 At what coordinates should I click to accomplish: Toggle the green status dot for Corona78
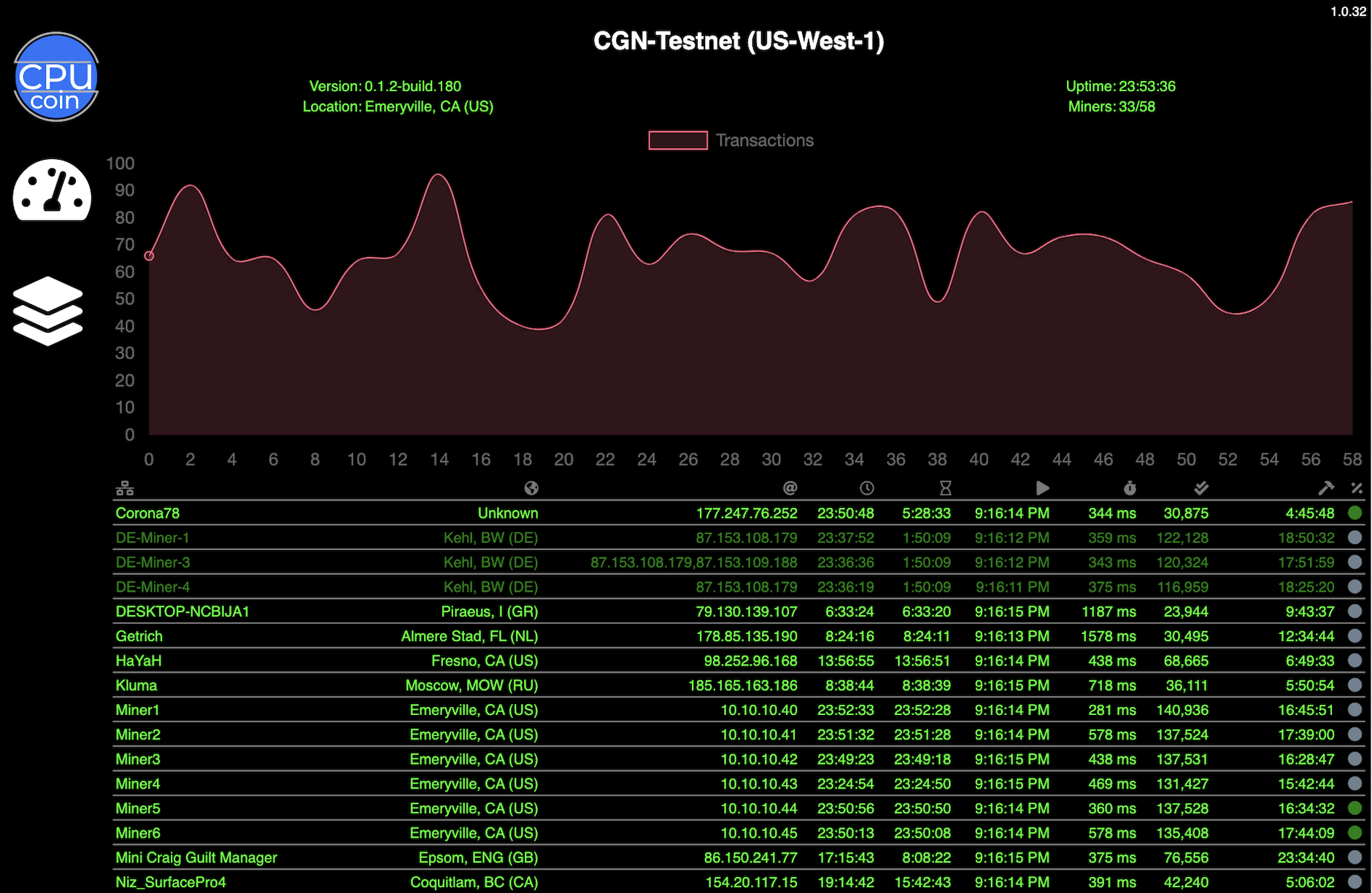click(x=1355, y=513)
